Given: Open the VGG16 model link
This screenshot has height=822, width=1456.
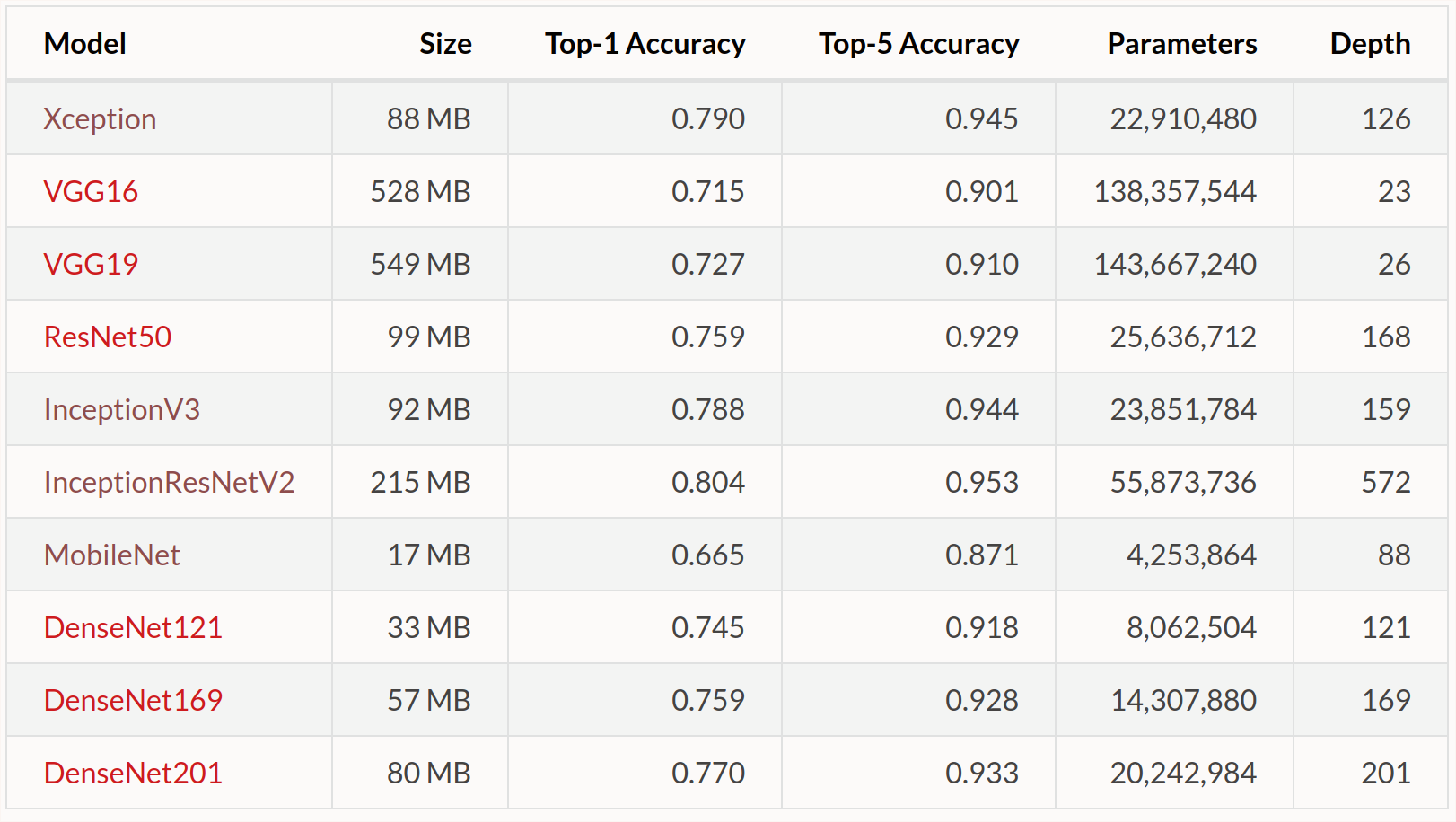Looking at the screenshot, I should [91, 191].
